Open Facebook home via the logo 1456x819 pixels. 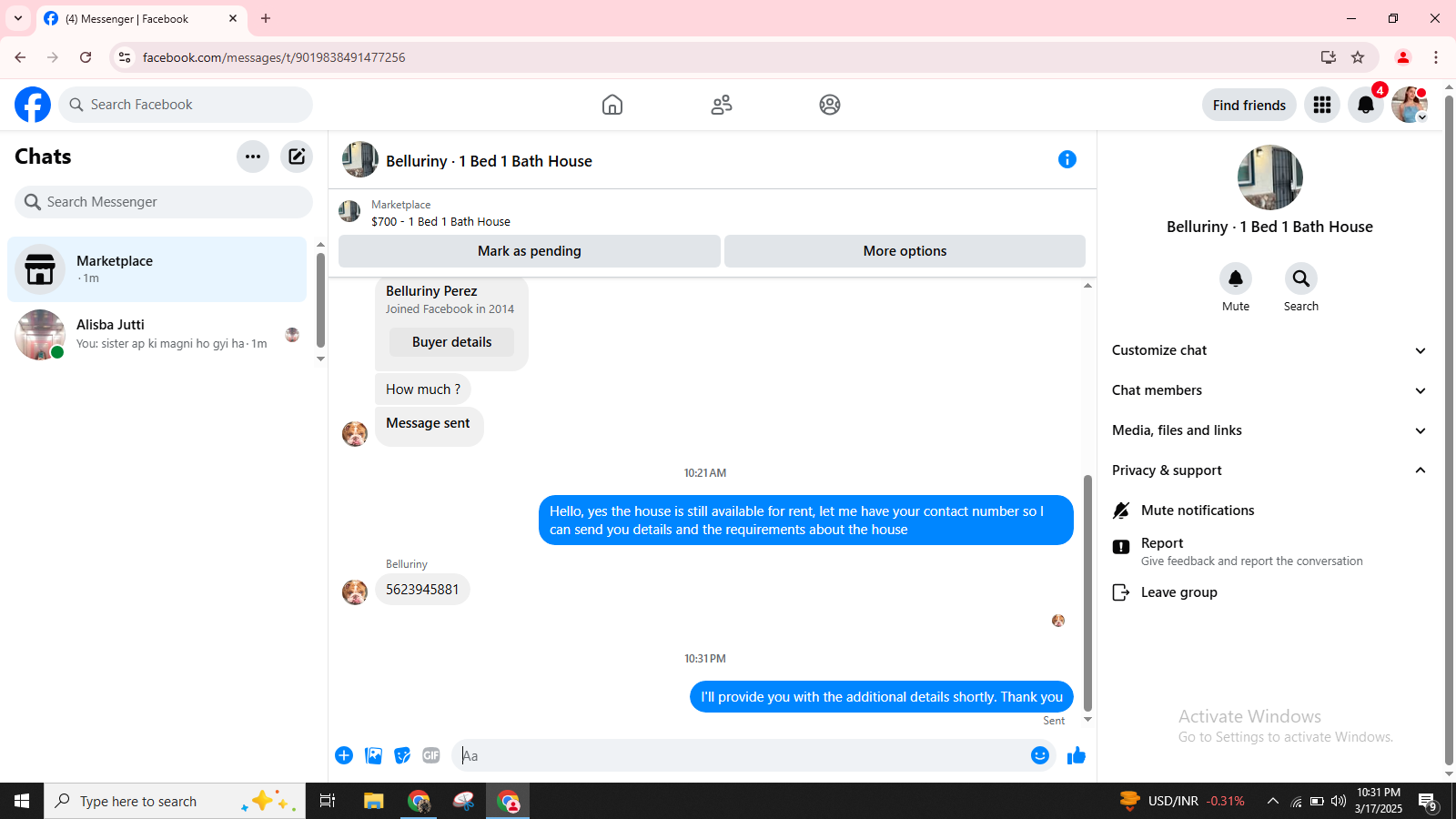33,105
